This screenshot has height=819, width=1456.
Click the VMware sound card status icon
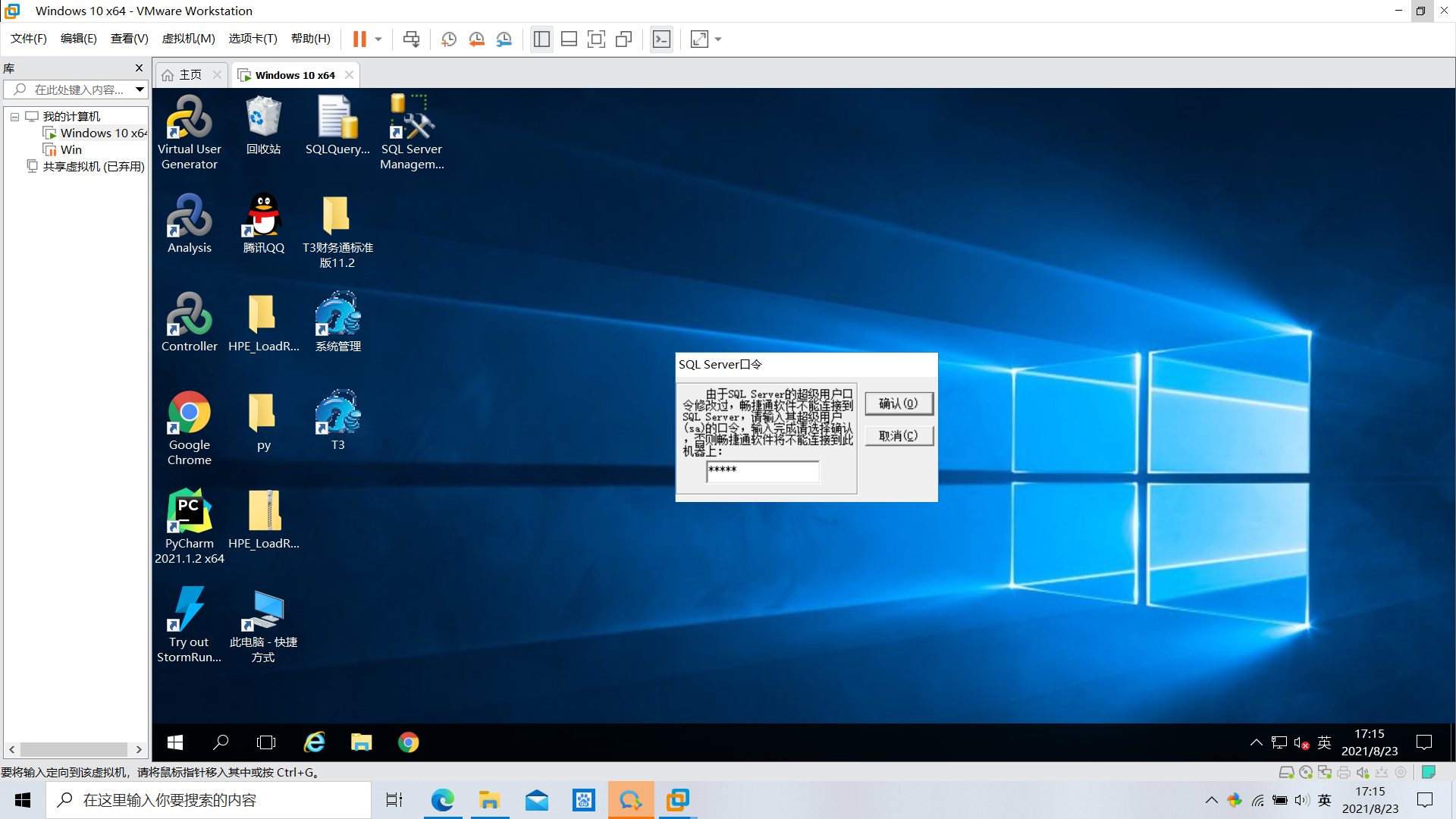[1363, 772]
